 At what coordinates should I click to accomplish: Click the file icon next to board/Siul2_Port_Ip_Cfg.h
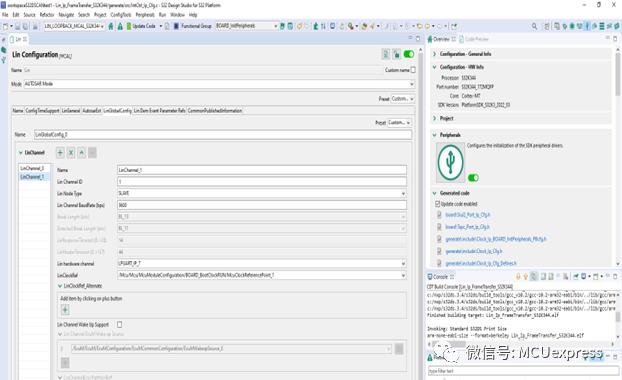[x=439, y=215]
